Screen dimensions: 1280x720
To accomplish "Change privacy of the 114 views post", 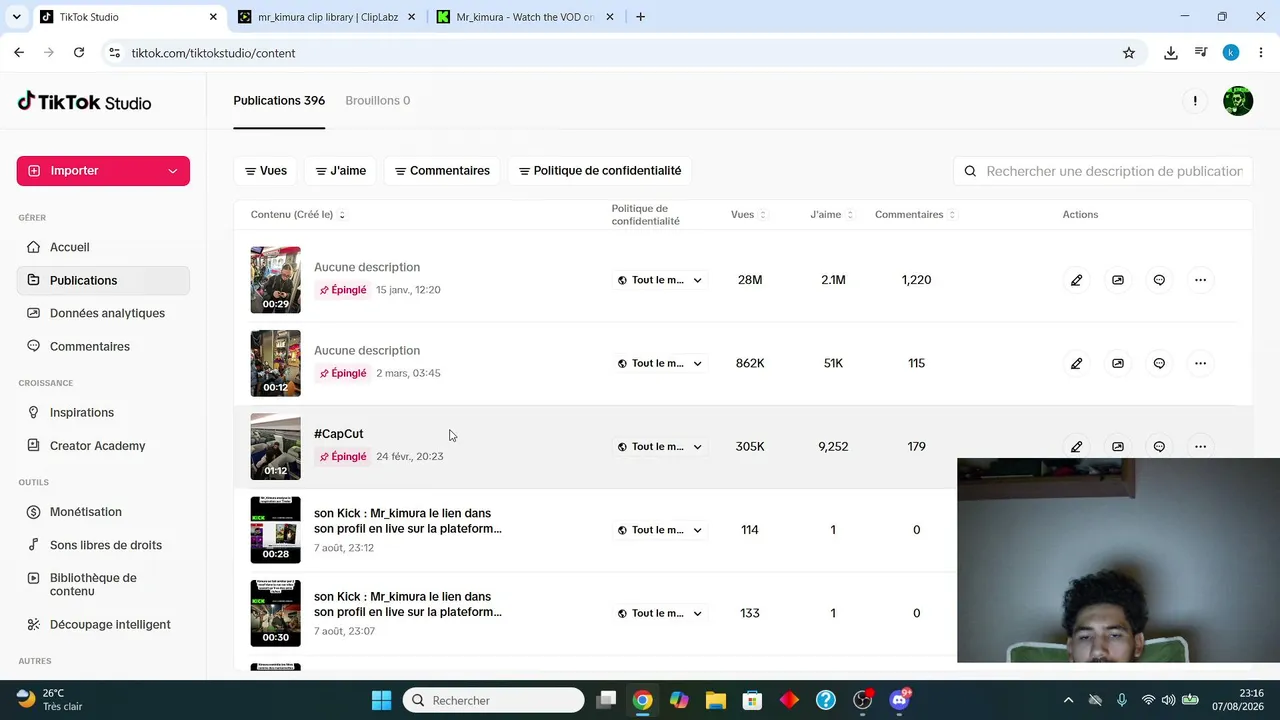I will tap(660, 530).
